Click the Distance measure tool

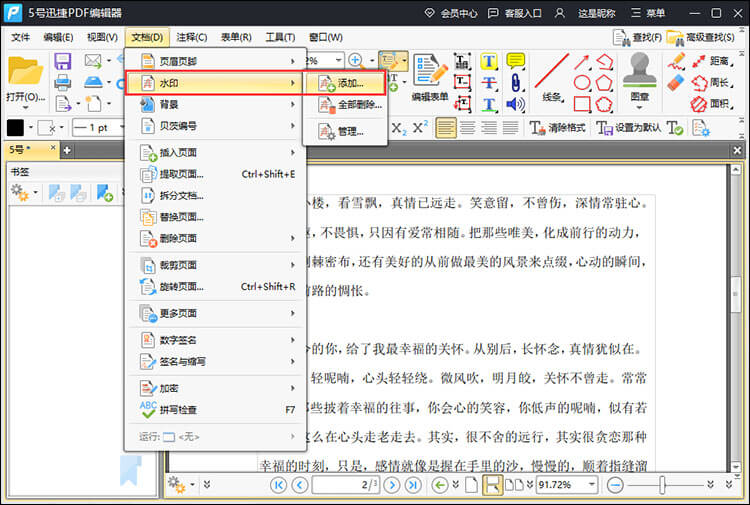713,61
